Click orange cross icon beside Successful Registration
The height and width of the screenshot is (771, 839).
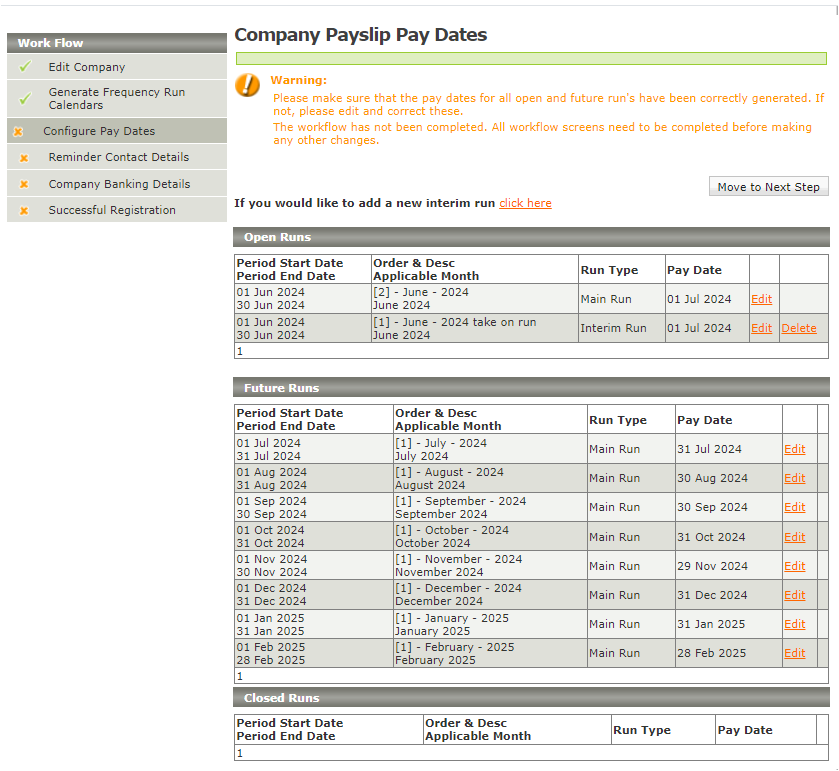25,210
